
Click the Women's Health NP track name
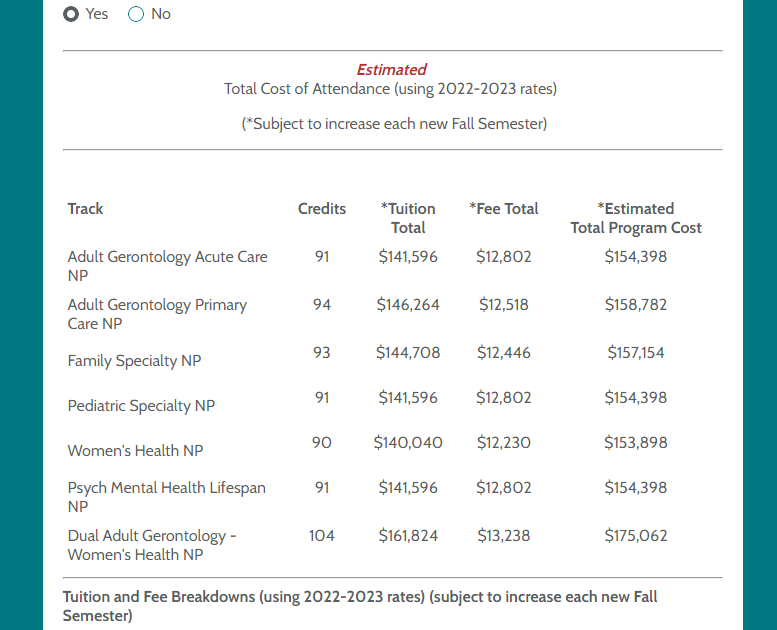pyautogui.click(x=135, y=451)
